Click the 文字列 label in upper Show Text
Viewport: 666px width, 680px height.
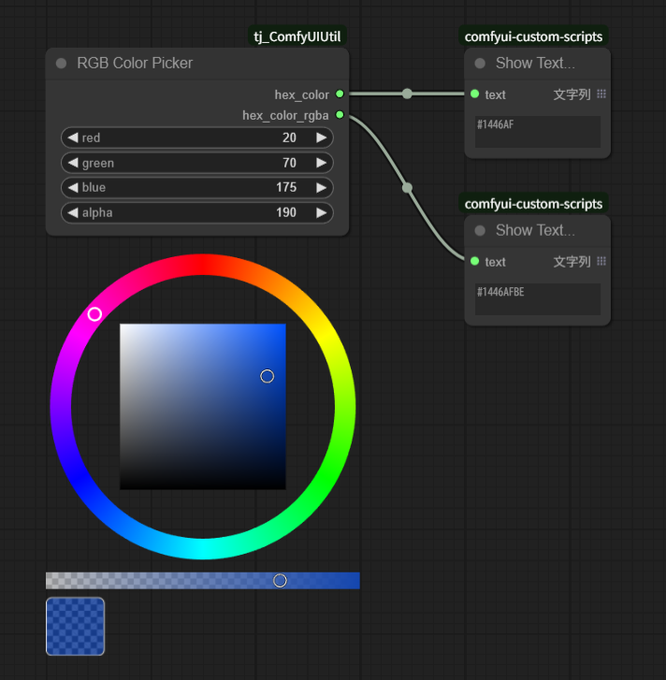[x=572, y=95]
